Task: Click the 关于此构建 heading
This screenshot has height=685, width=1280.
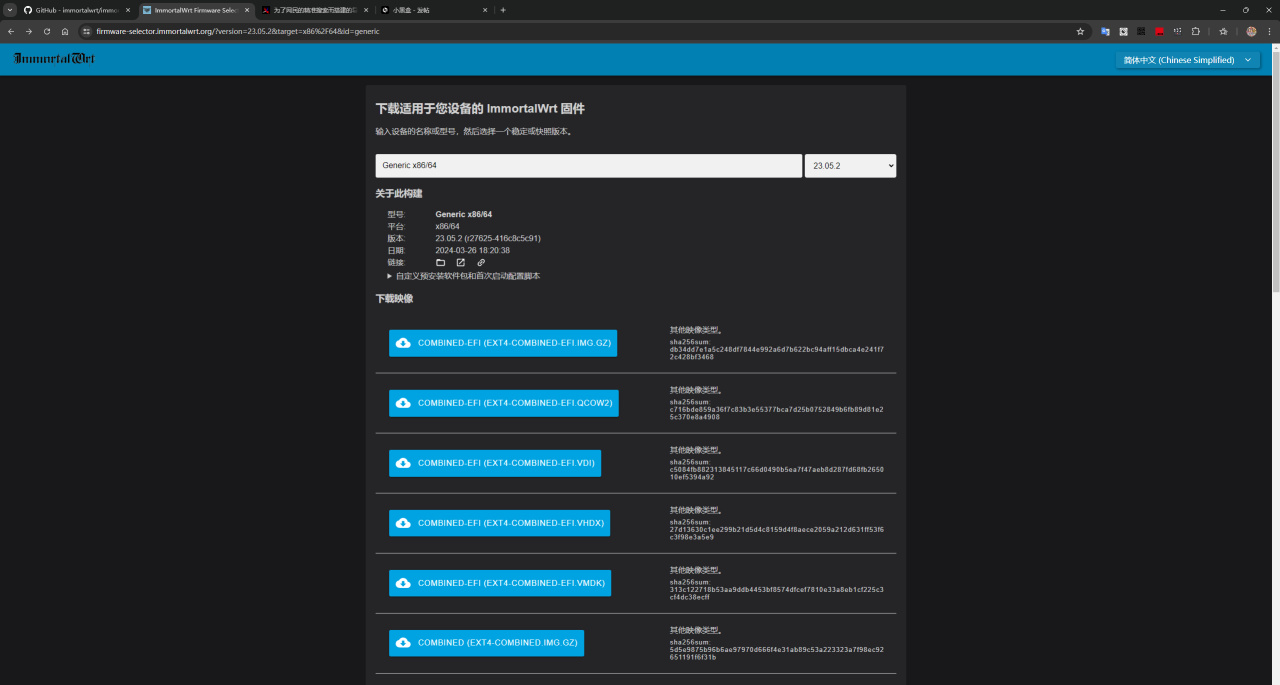Action: point(399,193)
